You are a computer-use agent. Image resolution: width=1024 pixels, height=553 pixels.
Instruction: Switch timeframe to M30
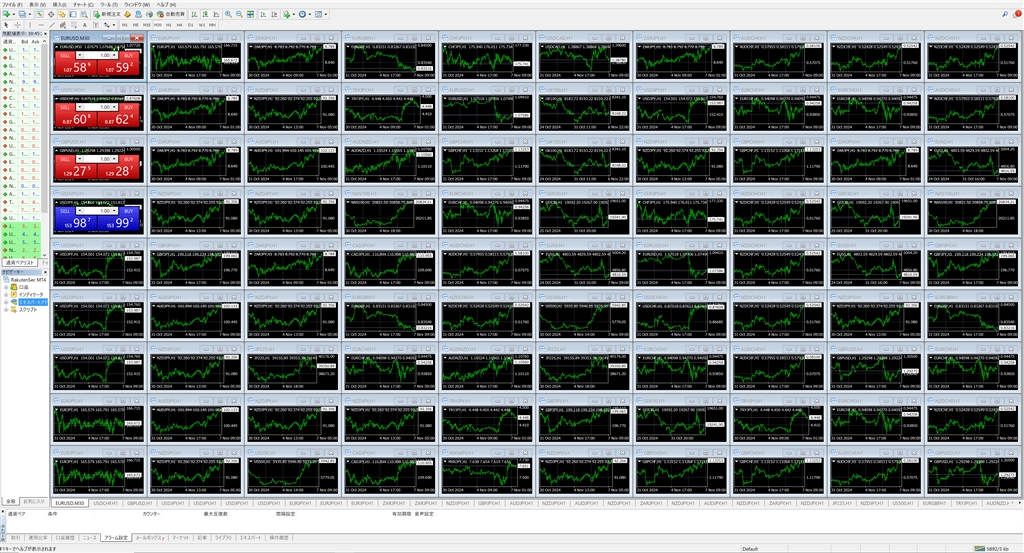click(158, 25)
